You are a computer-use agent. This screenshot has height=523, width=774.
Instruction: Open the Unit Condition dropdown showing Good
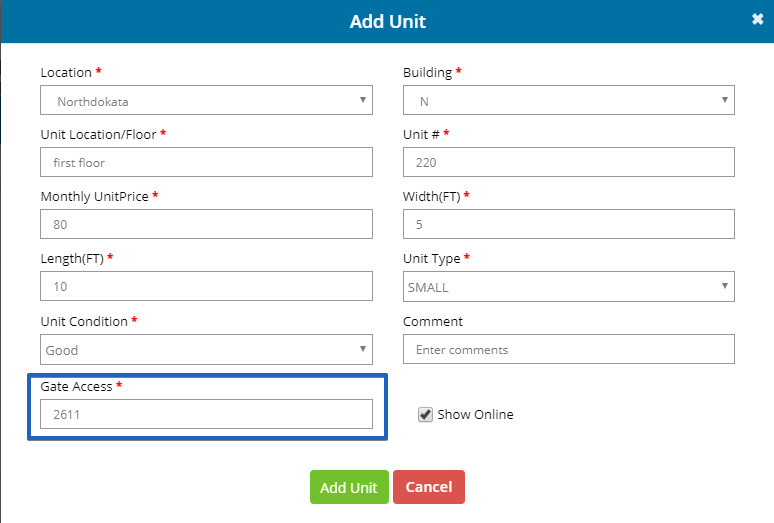point(206,349)
